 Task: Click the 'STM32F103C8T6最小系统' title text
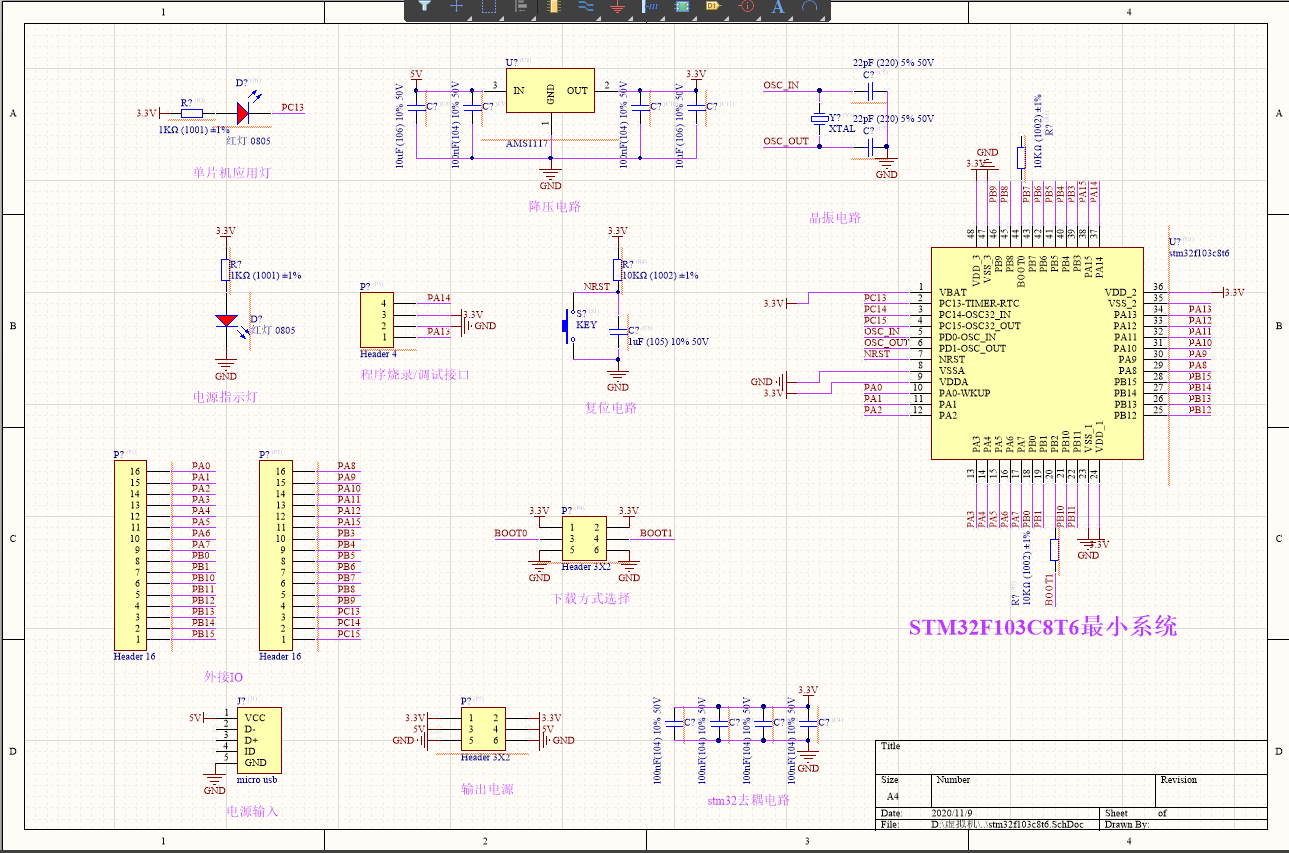point(1043,627)
